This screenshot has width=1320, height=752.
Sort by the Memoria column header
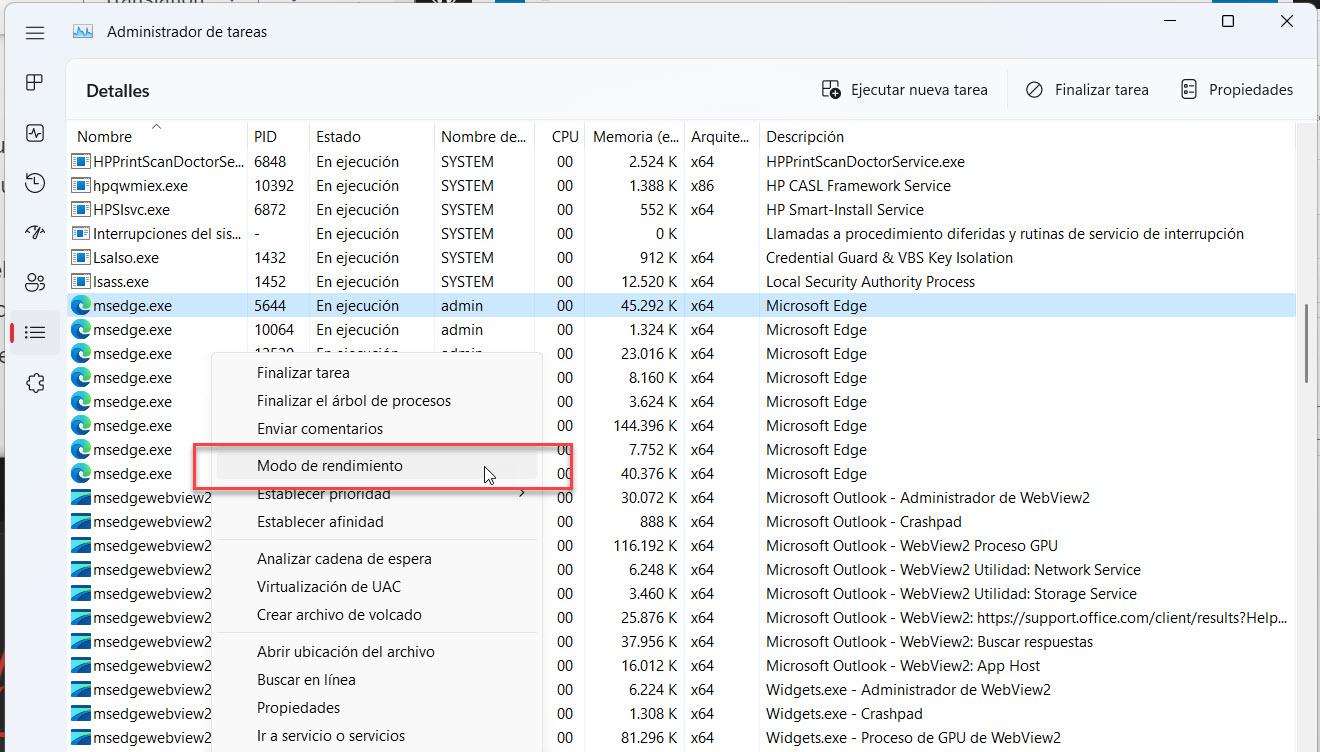click(x=635, y=136)
